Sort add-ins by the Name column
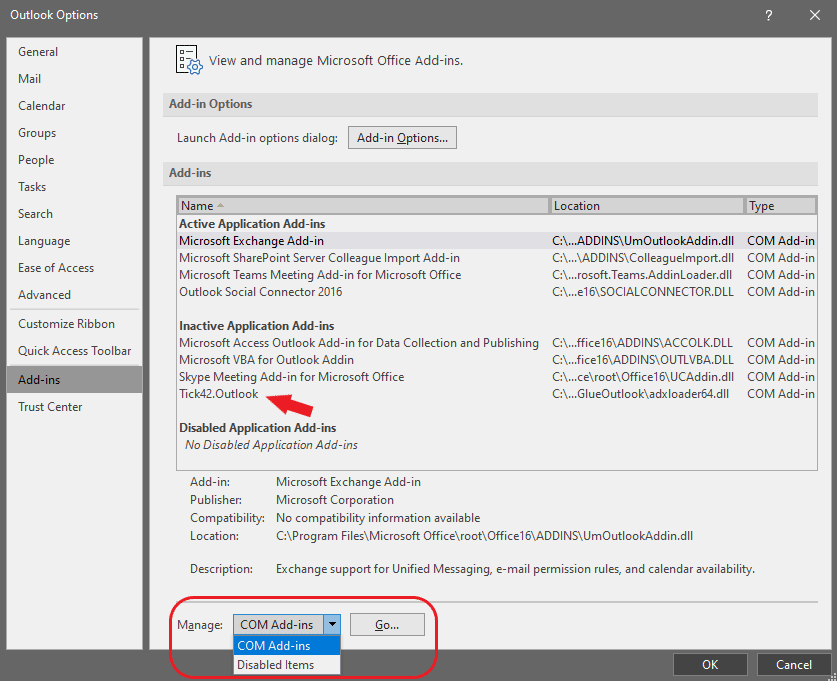Viewport: 837px width, 681px height. pos(363,206)
